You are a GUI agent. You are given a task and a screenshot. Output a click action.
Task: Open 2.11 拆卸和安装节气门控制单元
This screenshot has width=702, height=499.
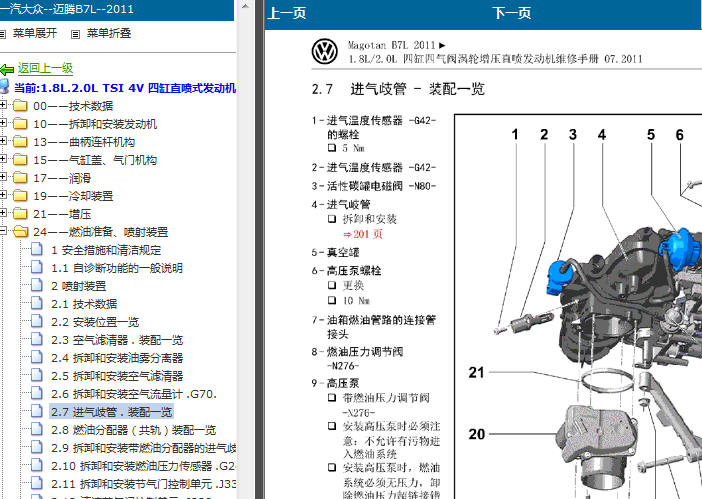pos(143,484)
